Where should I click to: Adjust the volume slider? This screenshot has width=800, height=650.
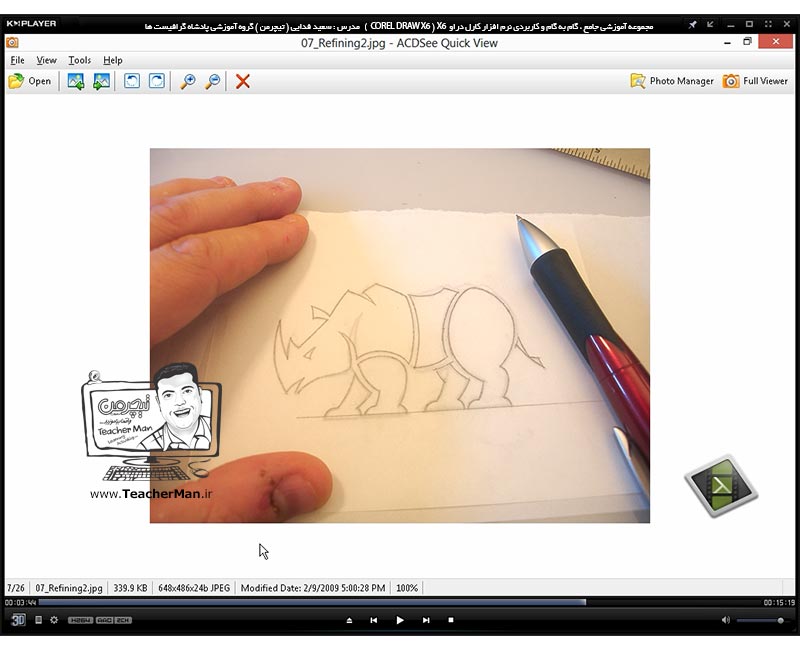pyautogui.click(x=762, y=620)
